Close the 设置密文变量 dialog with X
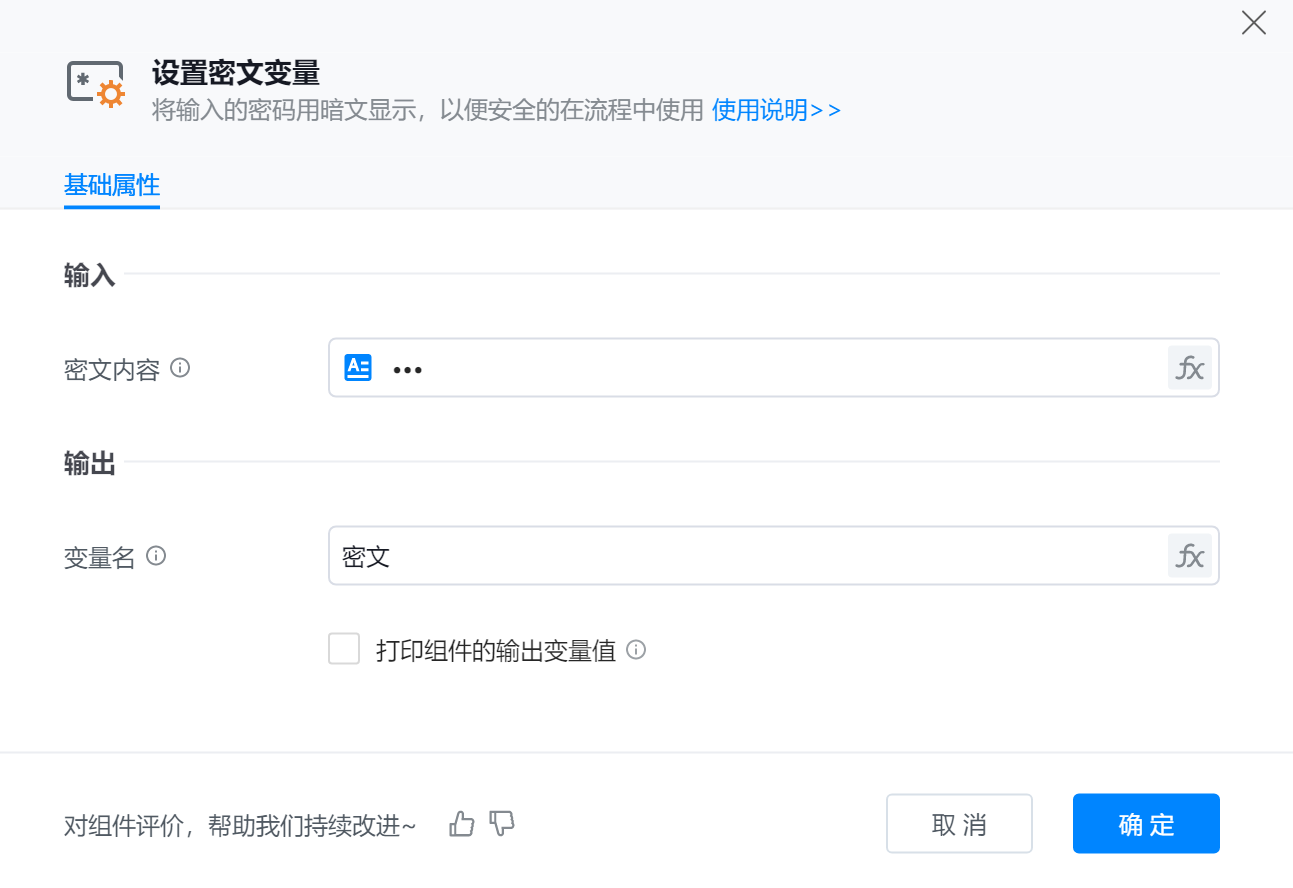 coord(1253,23)
